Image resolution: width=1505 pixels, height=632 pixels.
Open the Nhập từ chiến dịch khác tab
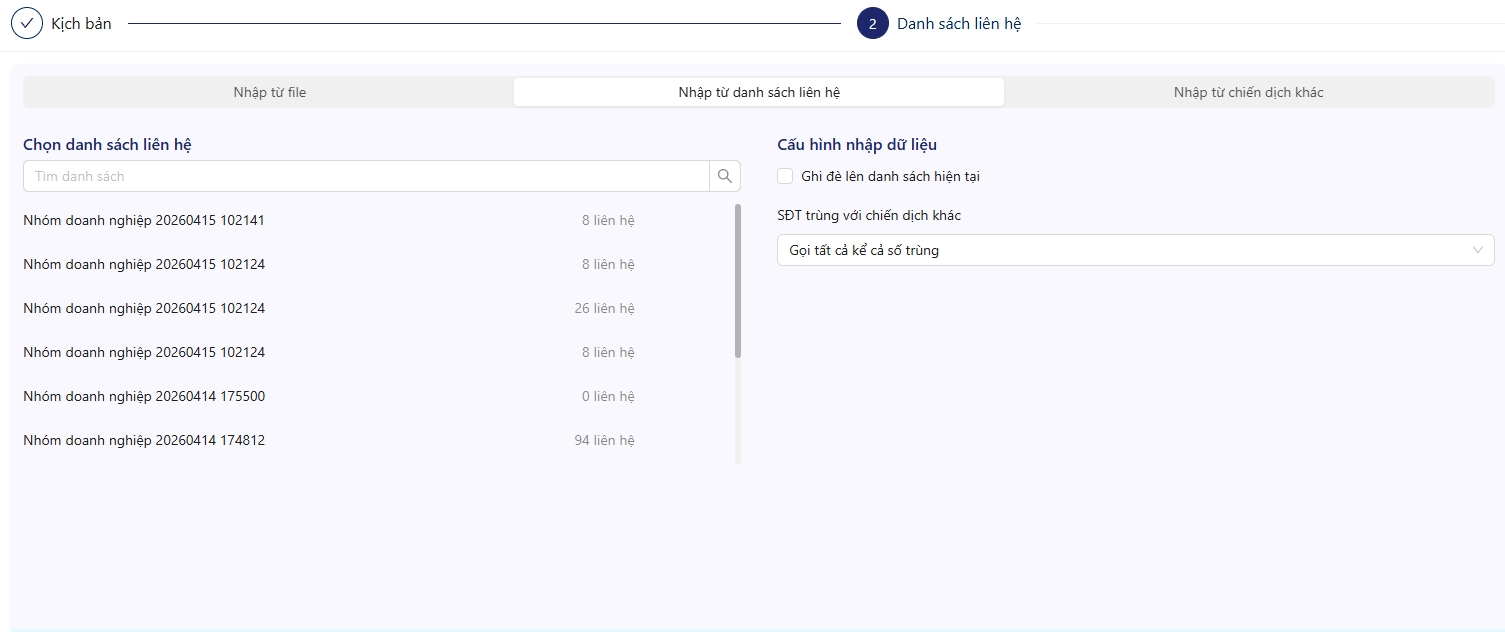tap(1248, 92)
